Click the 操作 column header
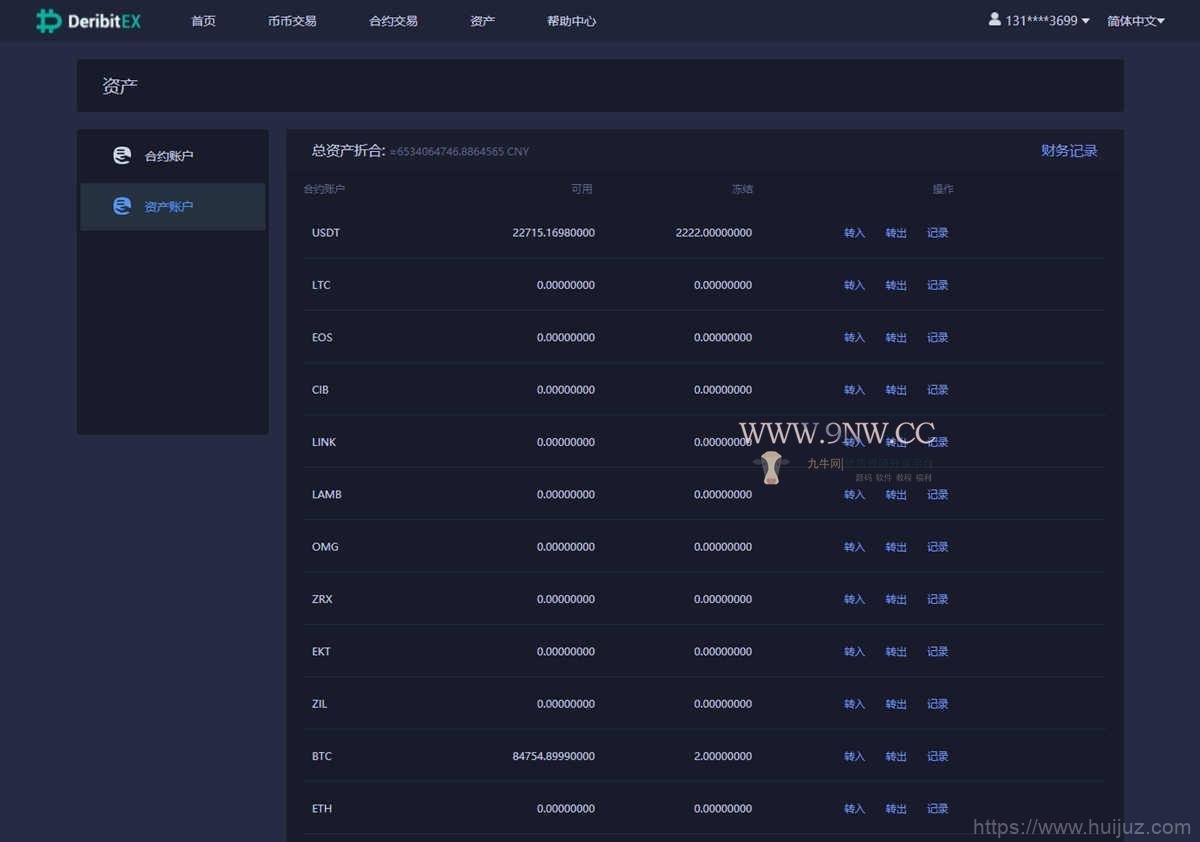Screen dimensions: 1200x842 tap(943, 189)
